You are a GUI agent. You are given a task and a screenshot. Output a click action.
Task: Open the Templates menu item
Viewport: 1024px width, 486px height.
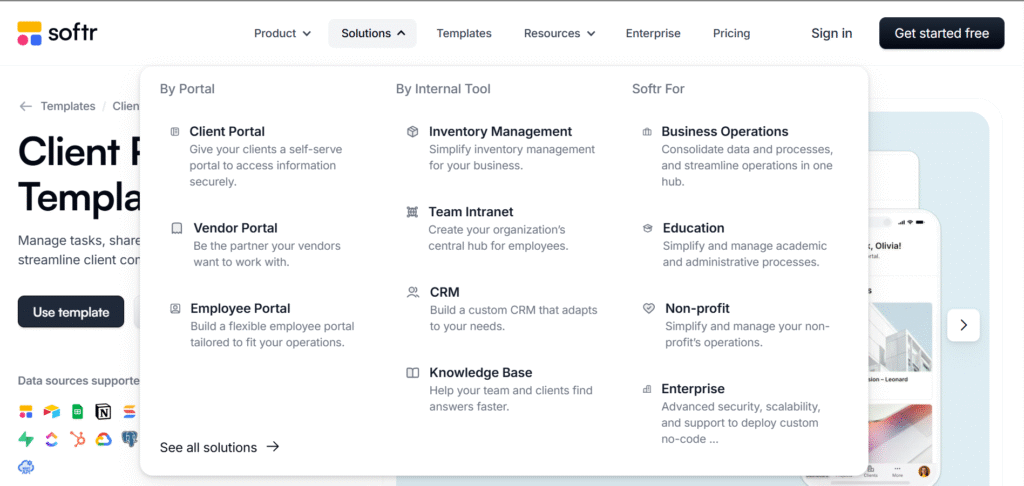(464, 33)
